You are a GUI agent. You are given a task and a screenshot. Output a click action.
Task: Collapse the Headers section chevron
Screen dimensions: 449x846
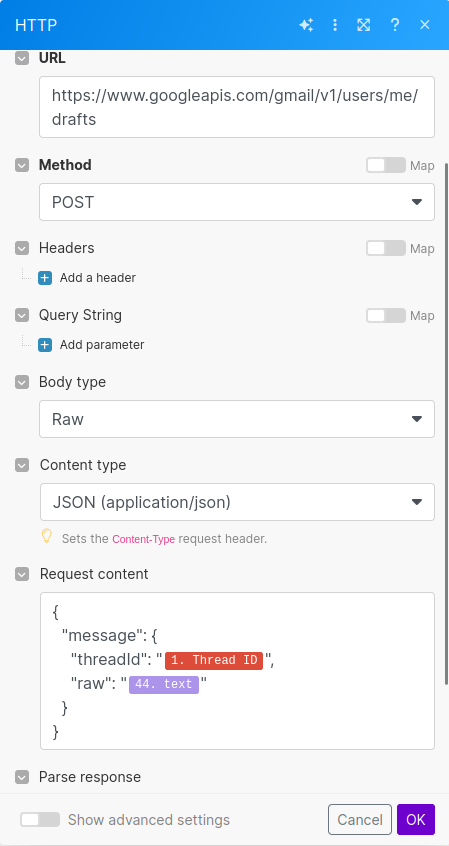coord(22,248)
